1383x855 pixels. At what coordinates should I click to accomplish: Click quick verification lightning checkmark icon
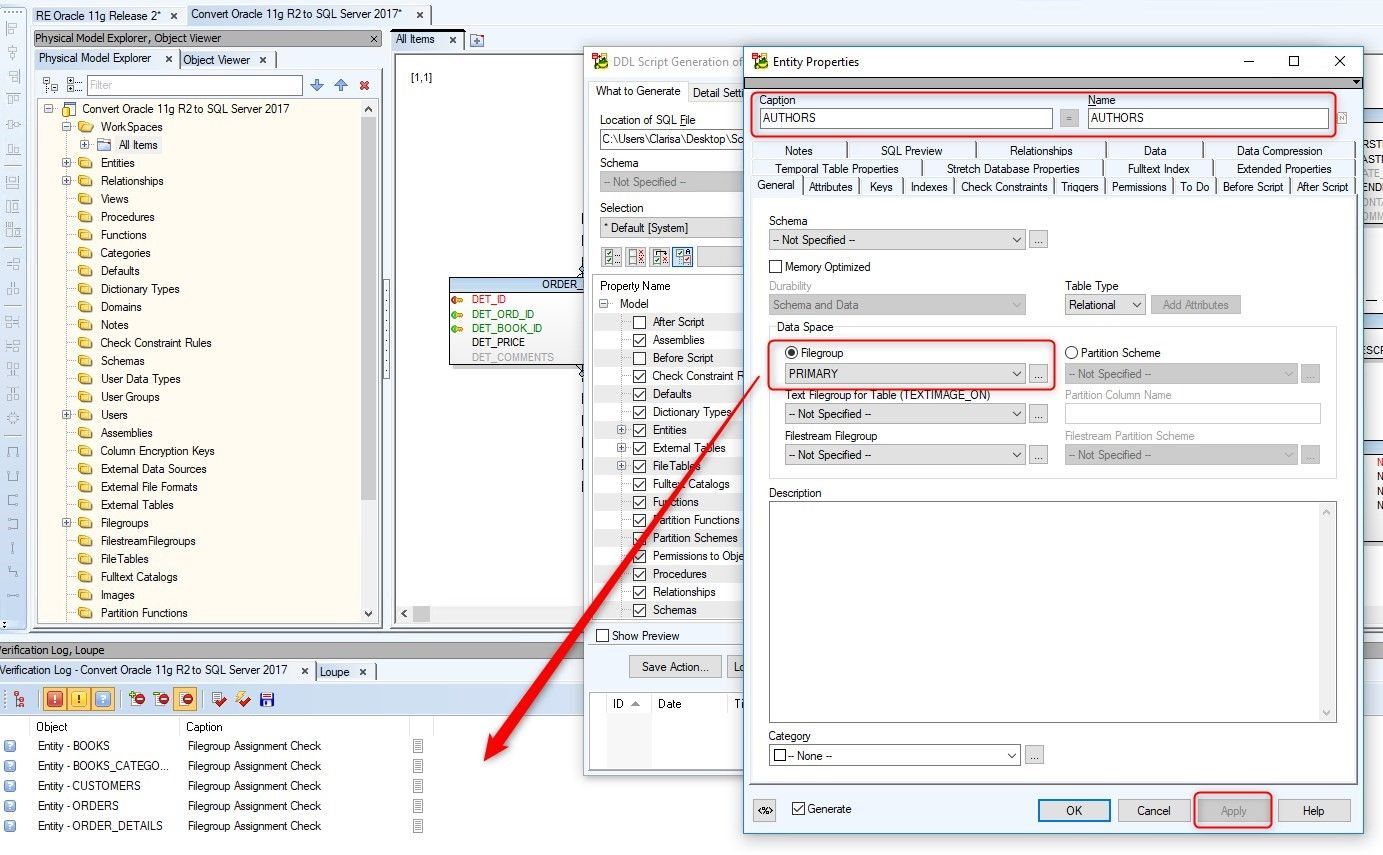click(243, 699)
